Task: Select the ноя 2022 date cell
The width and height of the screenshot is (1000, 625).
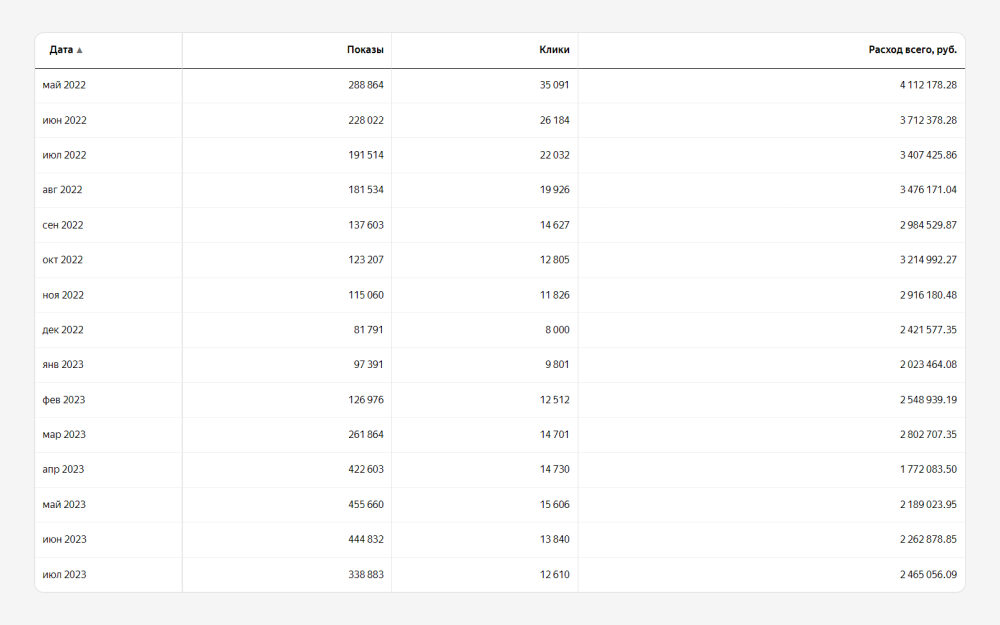Action: [x=63, y=295]
